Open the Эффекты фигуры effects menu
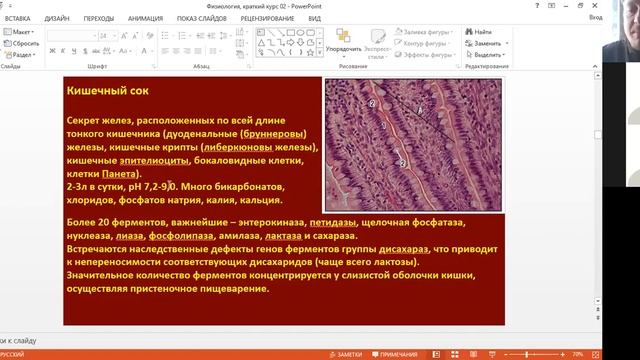Screen dimensions: 640x360 [x=426, y=55]
